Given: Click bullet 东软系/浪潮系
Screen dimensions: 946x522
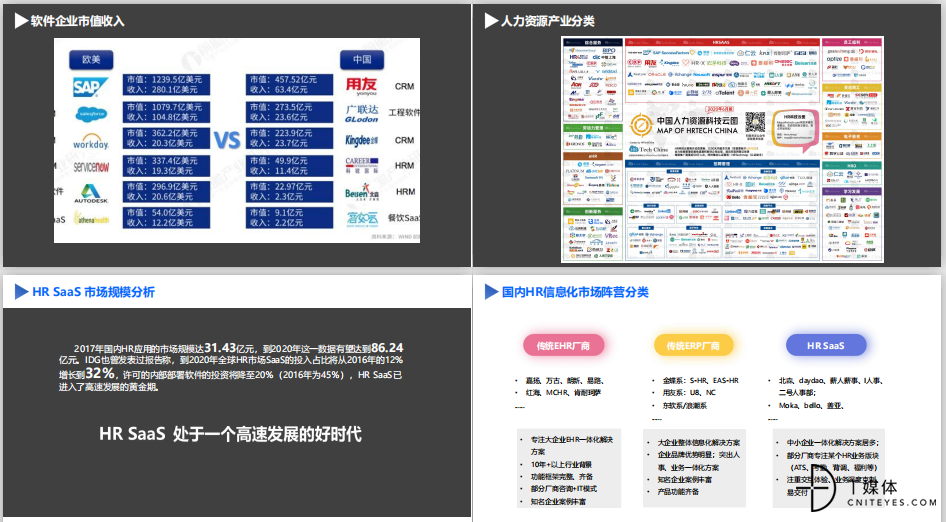Looking at the screenshot, I should coord(685,406).
